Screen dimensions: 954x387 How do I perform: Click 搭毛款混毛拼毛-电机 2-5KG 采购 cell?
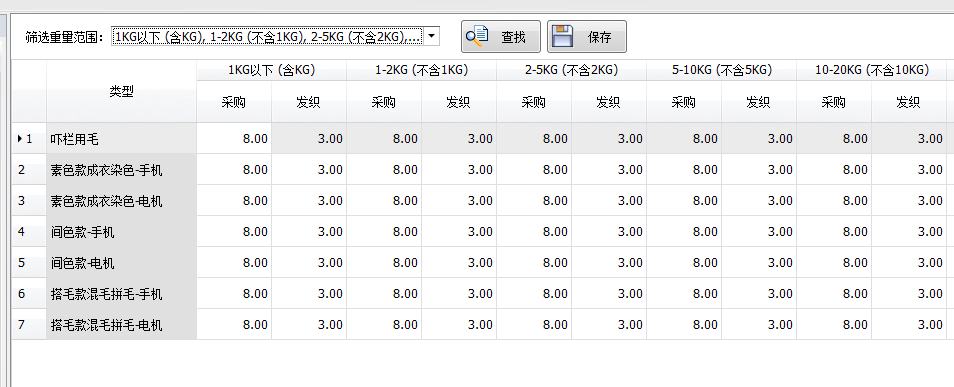[x=534, y=325]
